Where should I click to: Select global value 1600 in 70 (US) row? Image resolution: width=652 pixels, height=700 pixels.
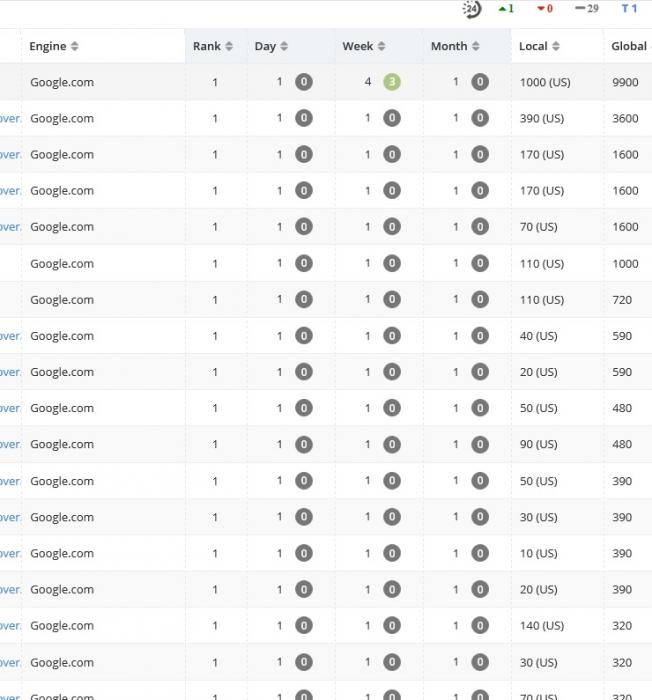pyautogui.click(x=625, y=227)
